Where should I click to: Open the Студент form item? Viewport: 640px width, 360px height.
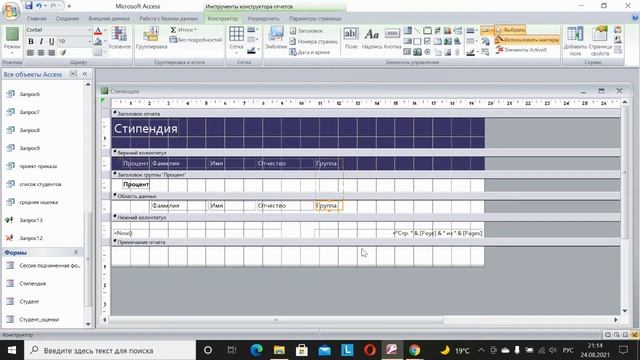tap(29, 301)
